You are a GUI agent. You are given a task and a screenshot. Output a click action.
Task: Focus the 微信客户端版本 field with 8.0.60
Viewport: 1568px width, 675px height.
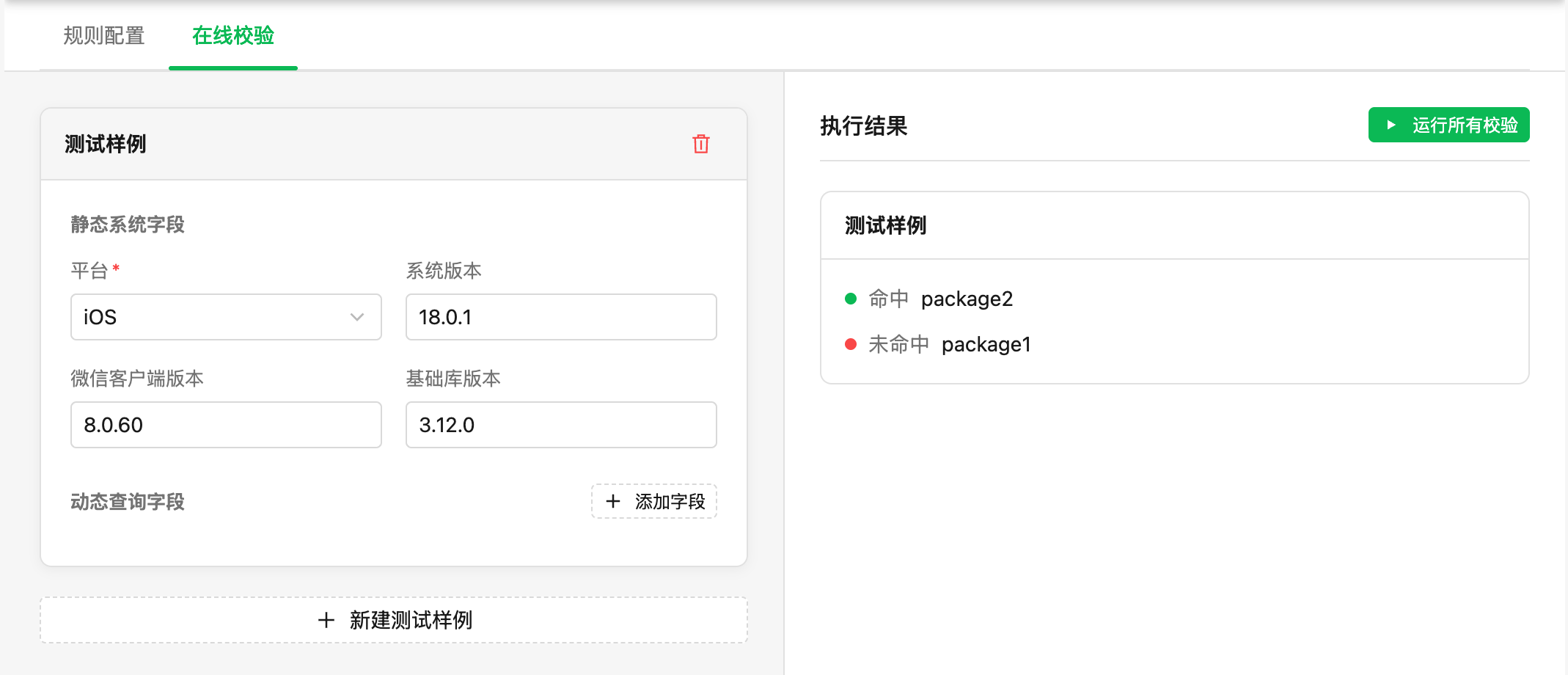(226, 425)
